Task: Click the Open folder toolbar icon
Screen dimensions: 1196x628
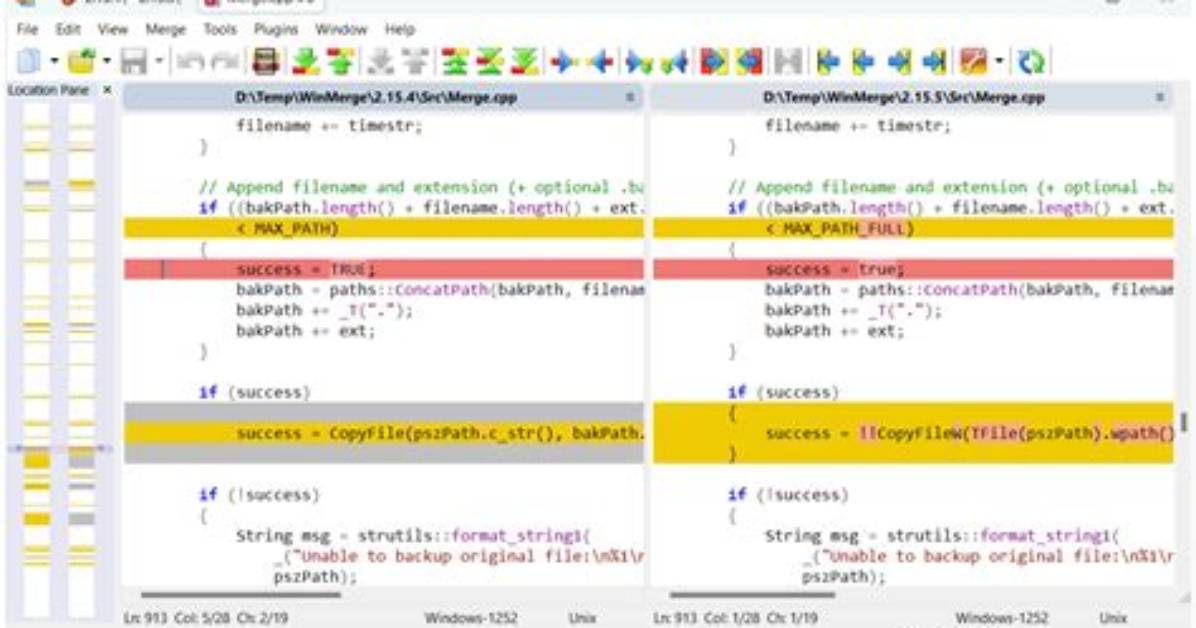Action: click(82, 61)
